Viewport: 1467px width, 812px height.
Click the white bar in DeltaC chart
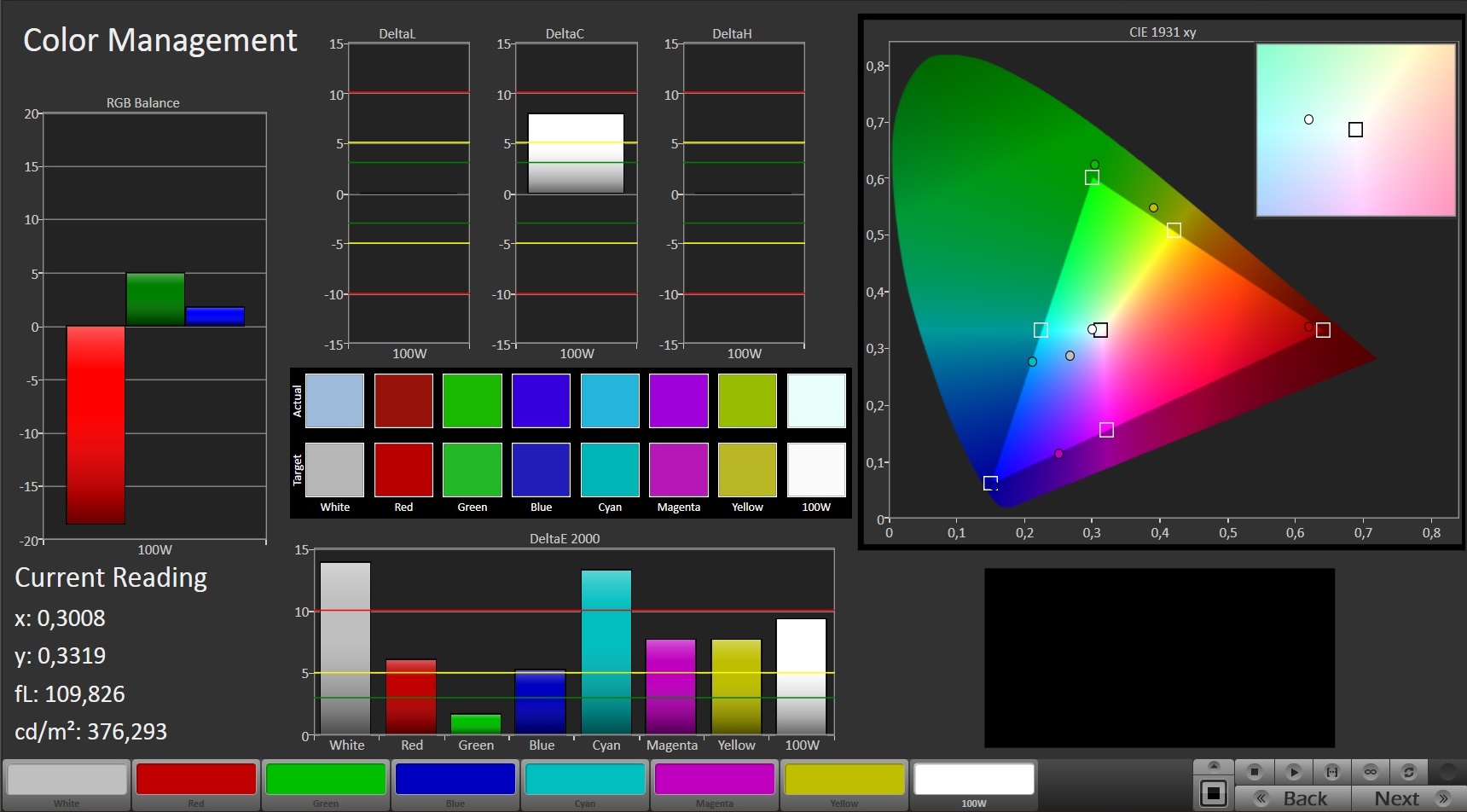[576, 154]
